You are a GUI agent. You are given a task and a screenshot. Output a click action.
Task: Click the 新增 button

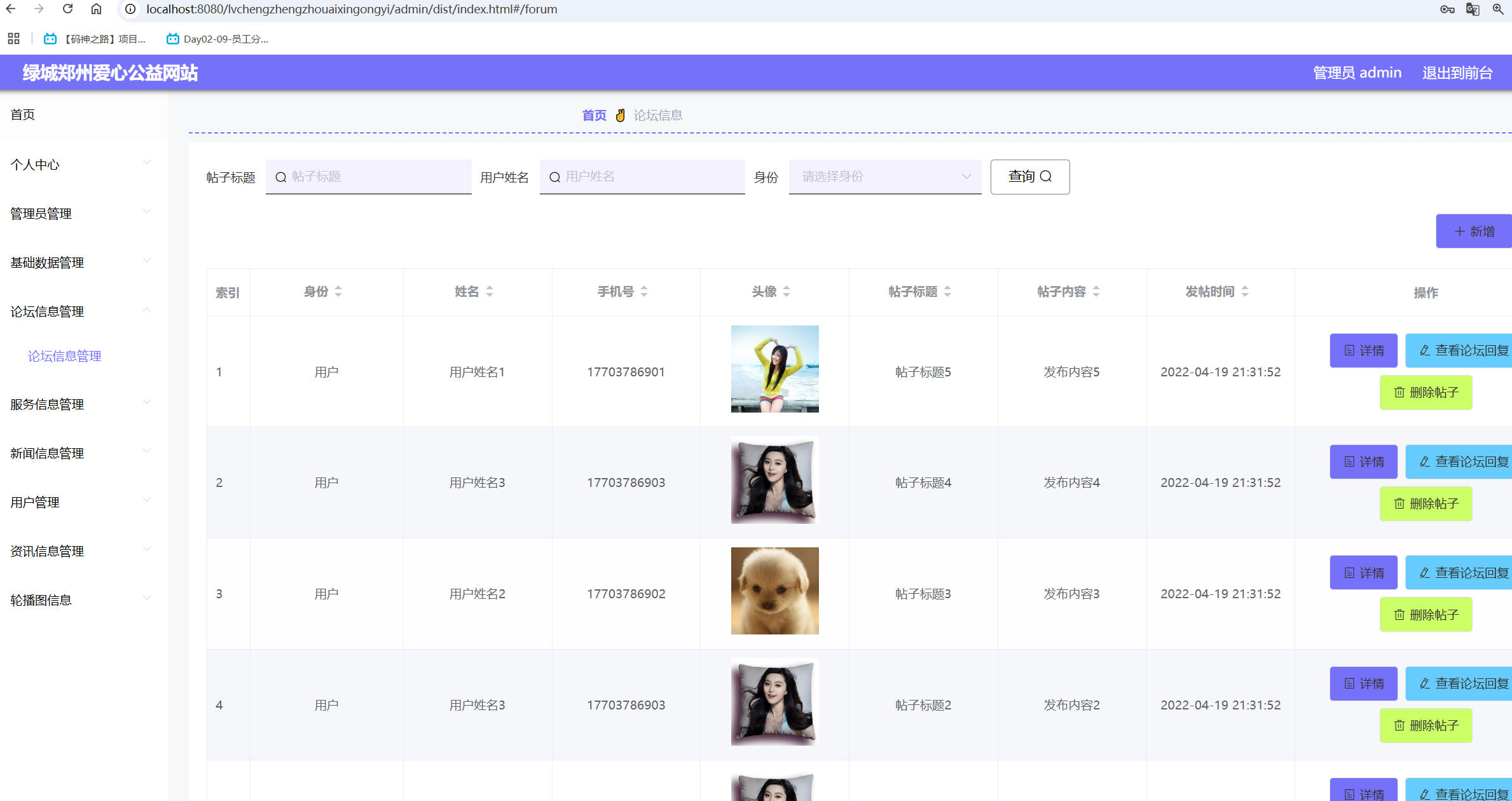pyautogui.click(x=1474, y=231)
